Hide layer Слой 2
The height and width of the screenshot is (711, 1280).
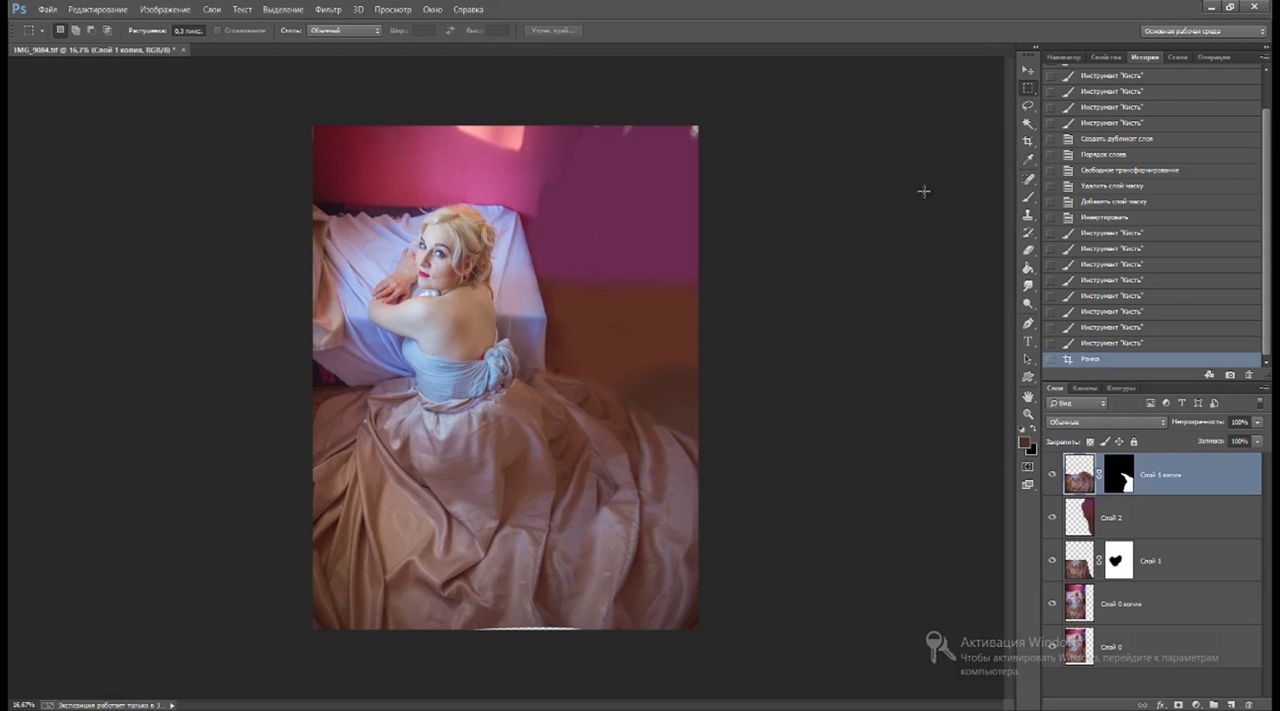1052,518
